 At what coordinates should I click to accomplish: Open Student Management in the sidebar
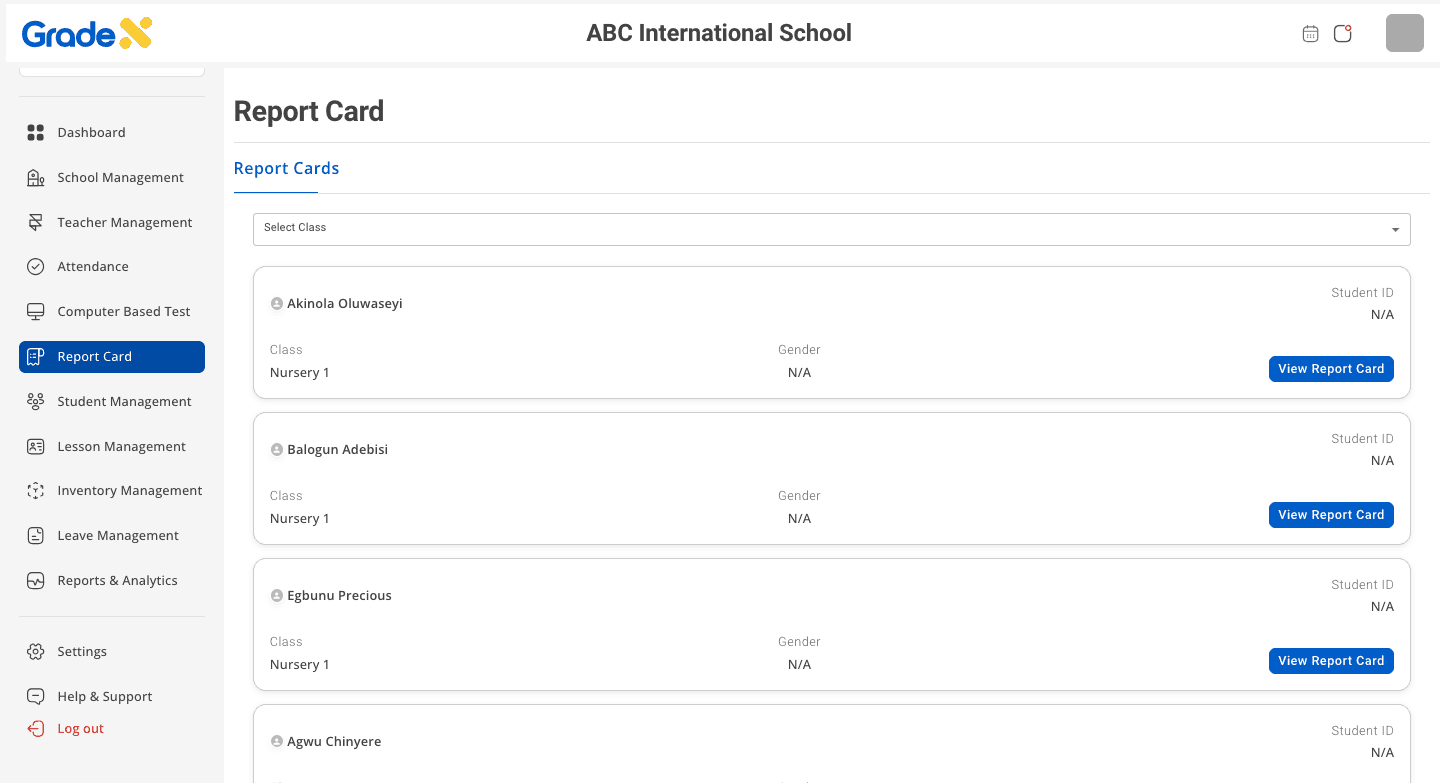[x=124, y=402]
